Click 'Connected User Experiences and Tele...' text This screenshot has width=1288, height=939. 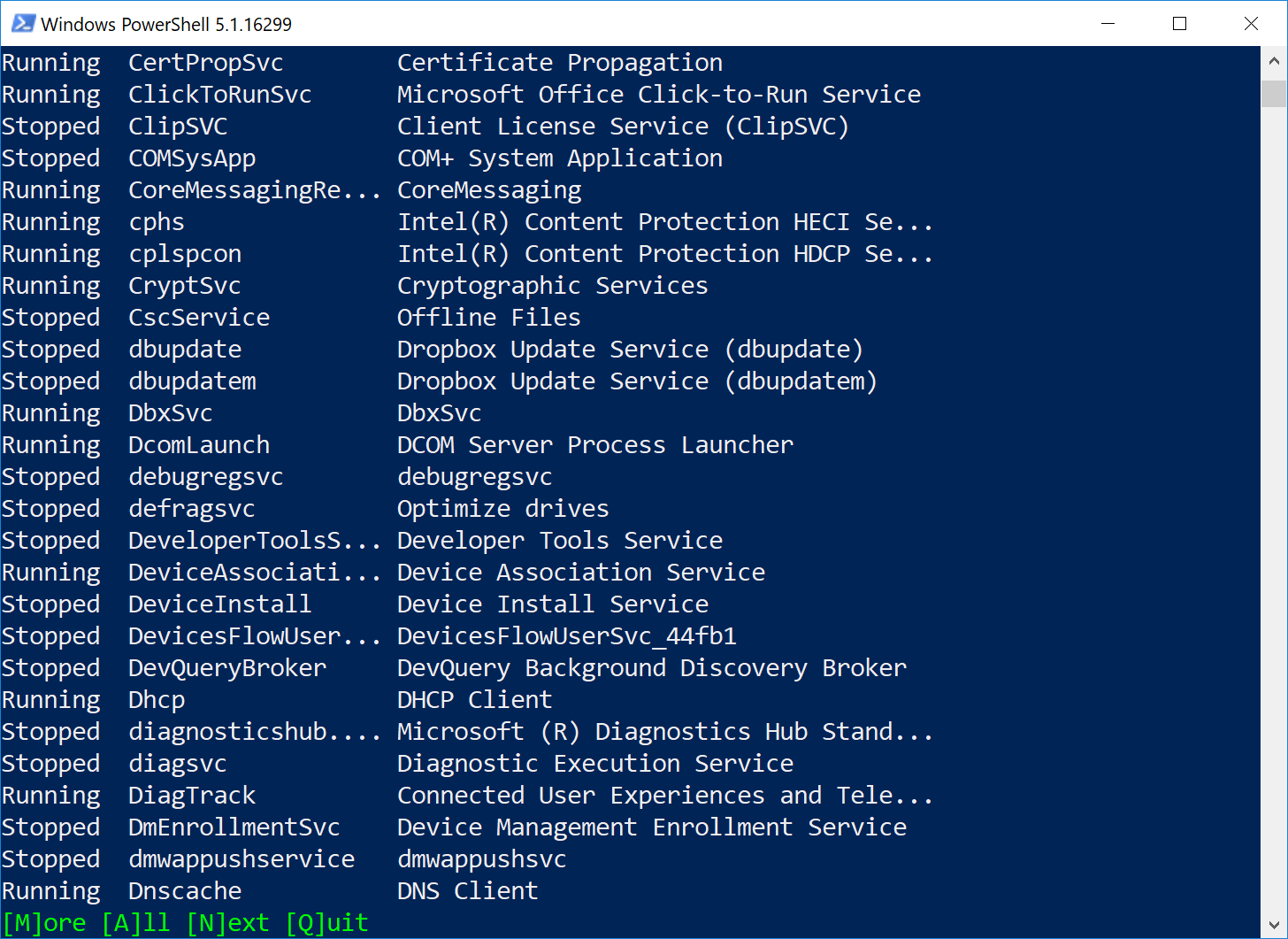pyautogui.click(x=666, y=796)
